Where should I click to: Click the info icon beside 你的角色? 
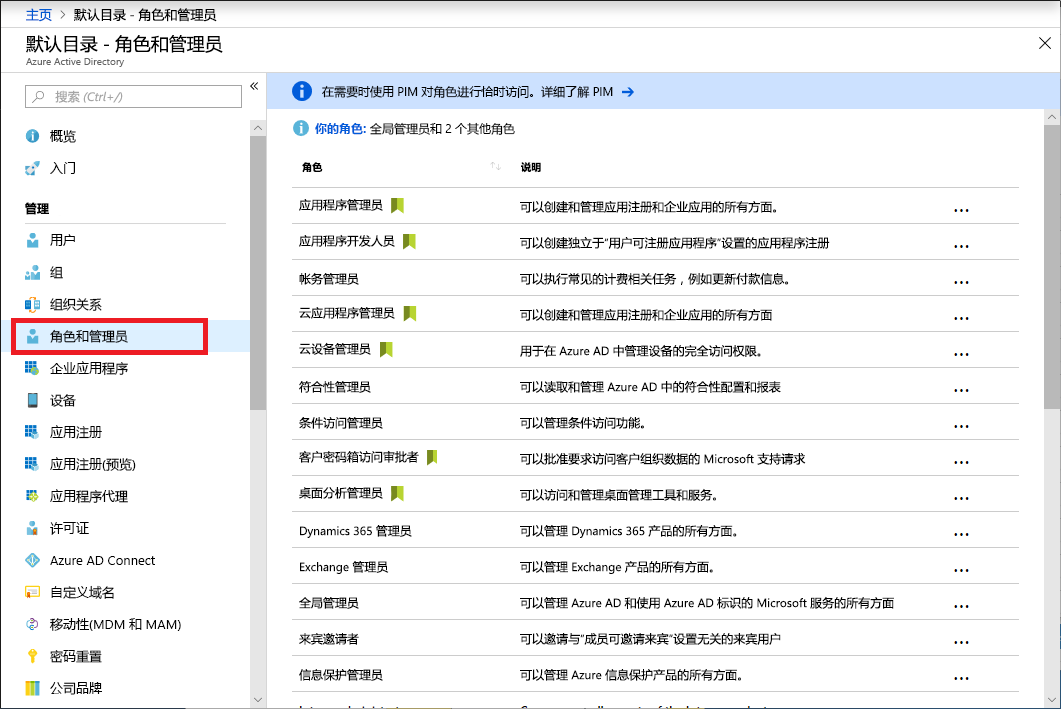[300, 128]
